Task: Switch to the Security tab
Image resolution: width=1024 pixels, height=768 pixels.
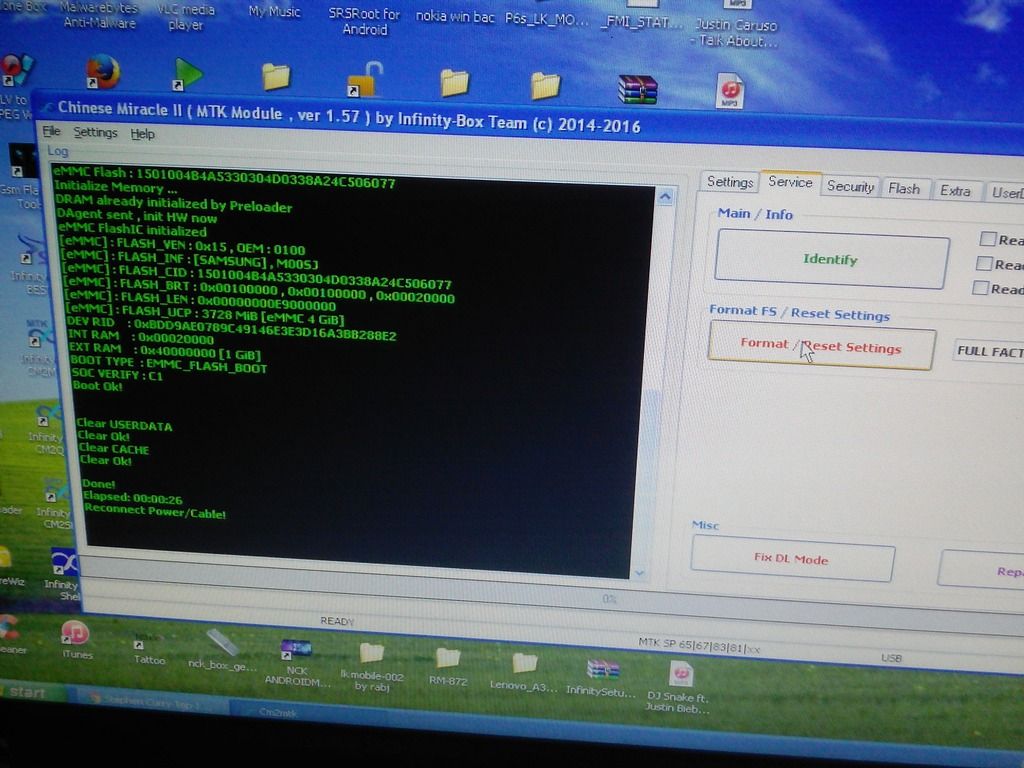Action: coord(850,187)
